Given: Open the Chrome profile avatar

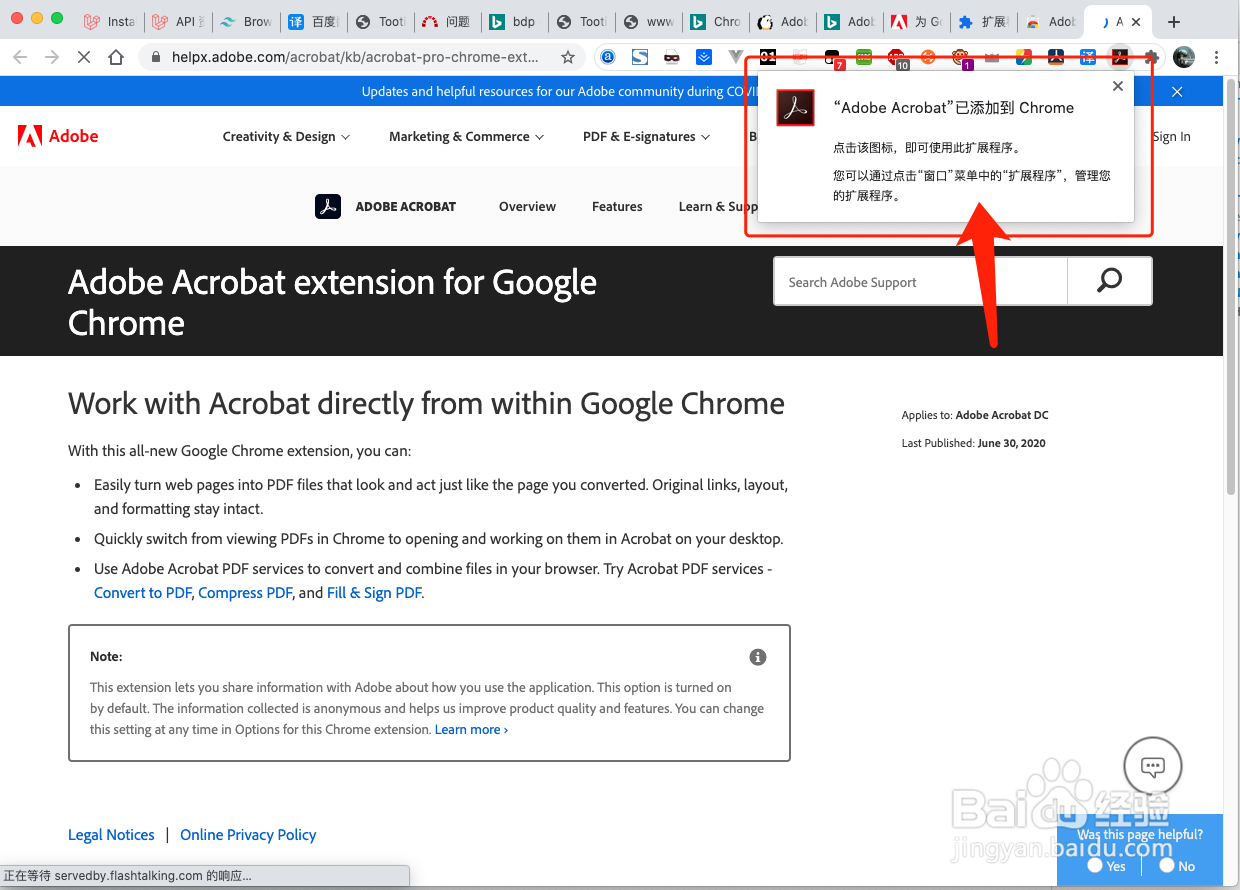Looking at the screenshot, I should pos(1184,57).
